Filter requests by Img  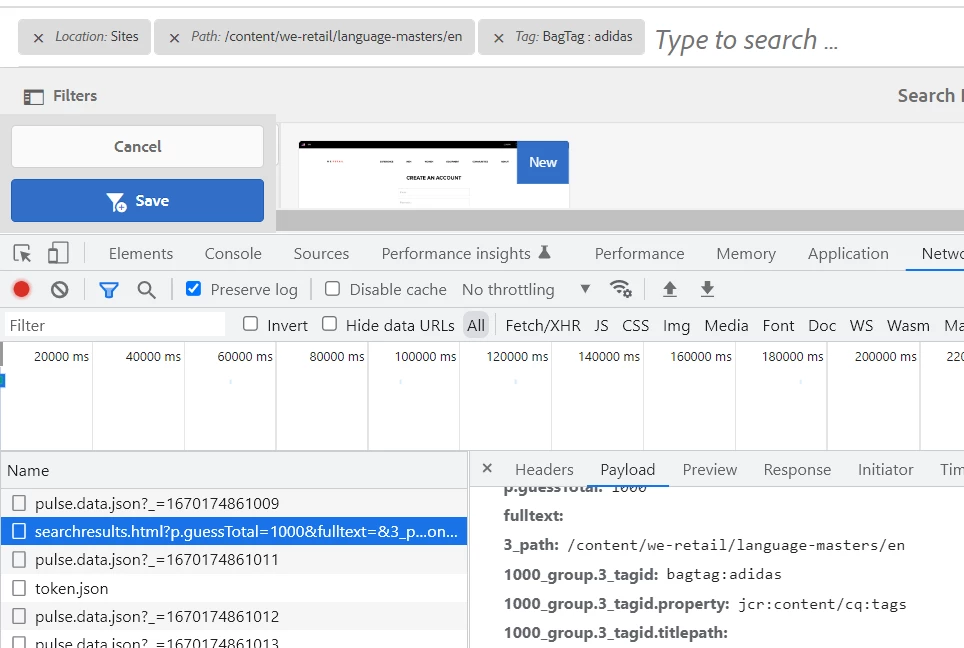(676, 325)
